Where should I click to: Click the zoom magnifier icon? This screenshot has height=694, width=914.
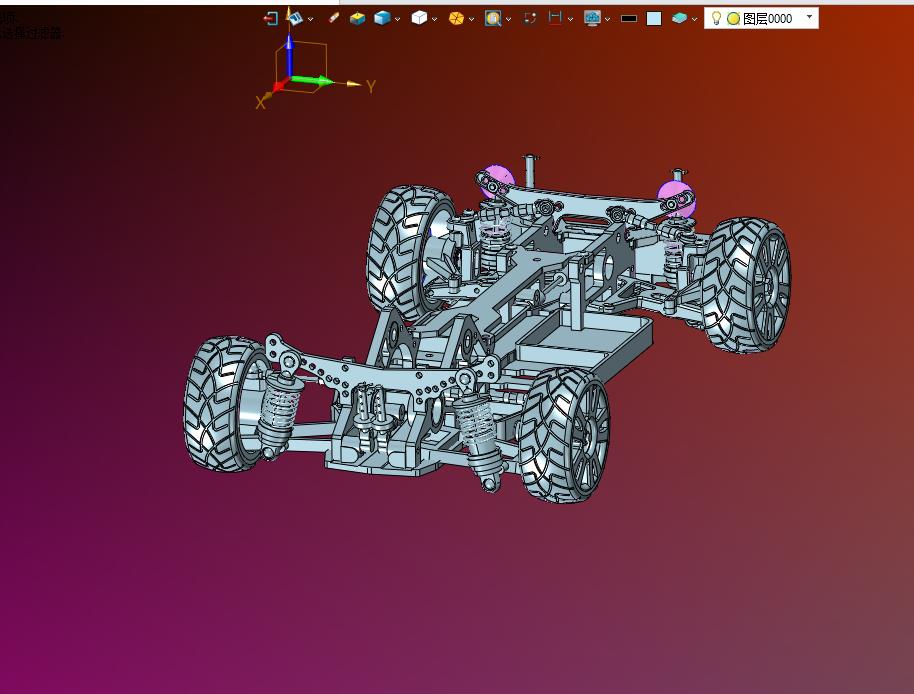click(x=493, y=19)
